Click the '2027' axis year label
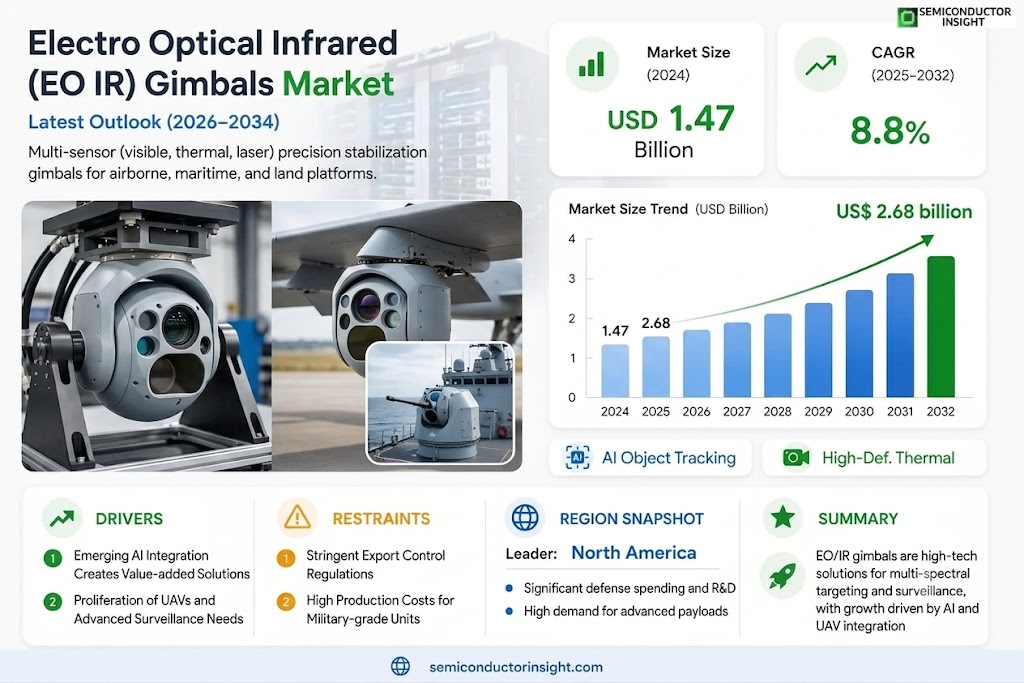Screen dimensions: 1024x683 pyautogui.click(x=737, y=411)
